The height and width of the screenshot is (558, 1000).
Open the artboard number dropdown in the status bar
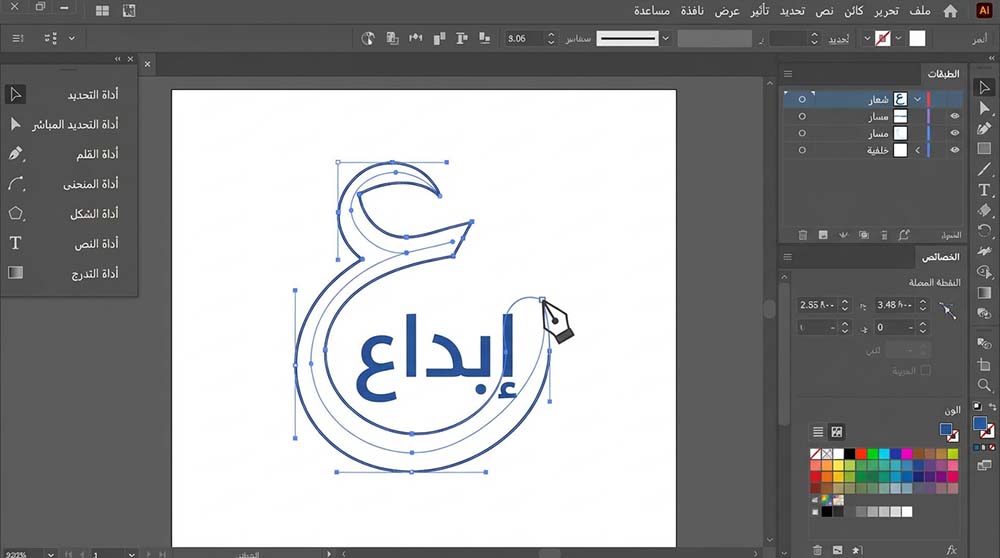pos(131,554)
